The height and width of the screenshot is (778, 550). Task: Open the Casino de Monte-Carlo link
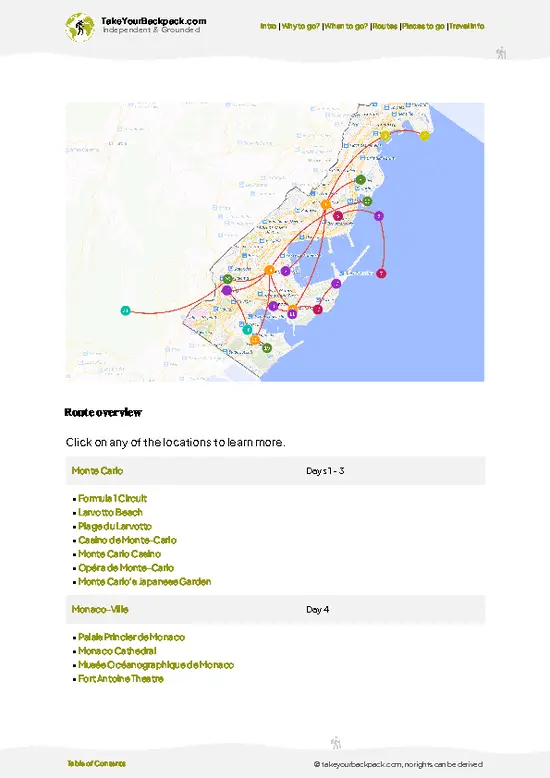point(127,540)
